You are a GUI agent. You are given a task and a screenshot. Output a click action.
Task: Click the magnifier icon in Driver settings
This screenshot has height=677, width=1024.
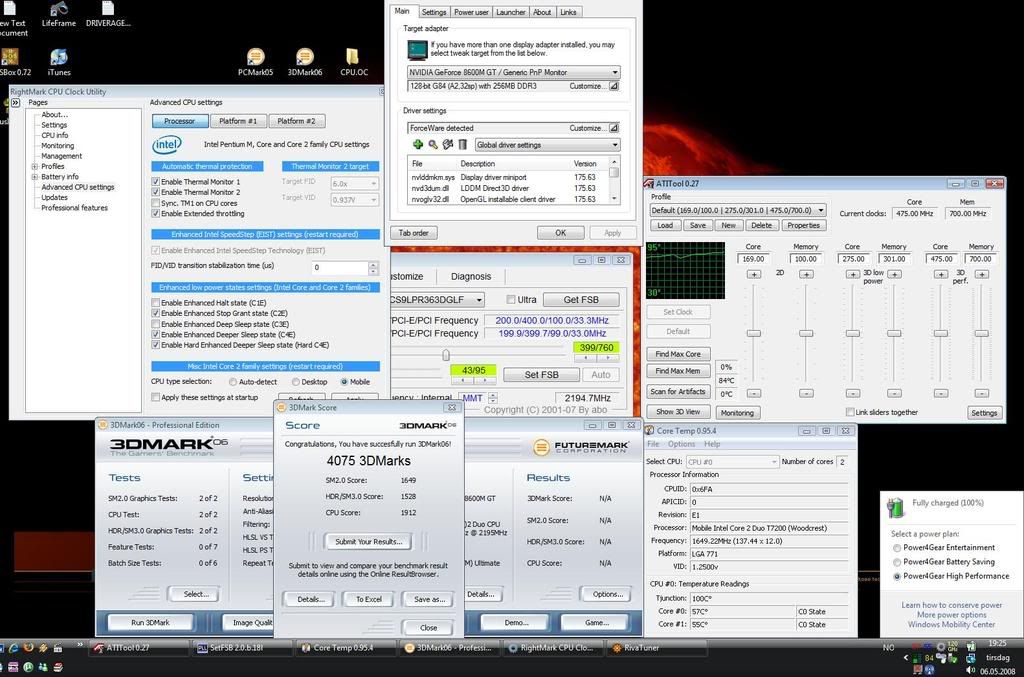coord(432,145)
